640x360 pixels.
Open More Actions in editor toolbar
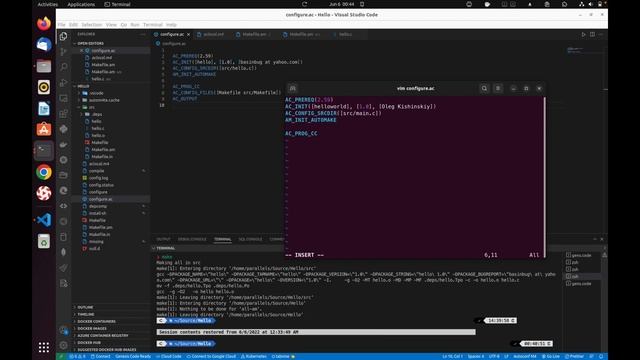click(601, 34)
